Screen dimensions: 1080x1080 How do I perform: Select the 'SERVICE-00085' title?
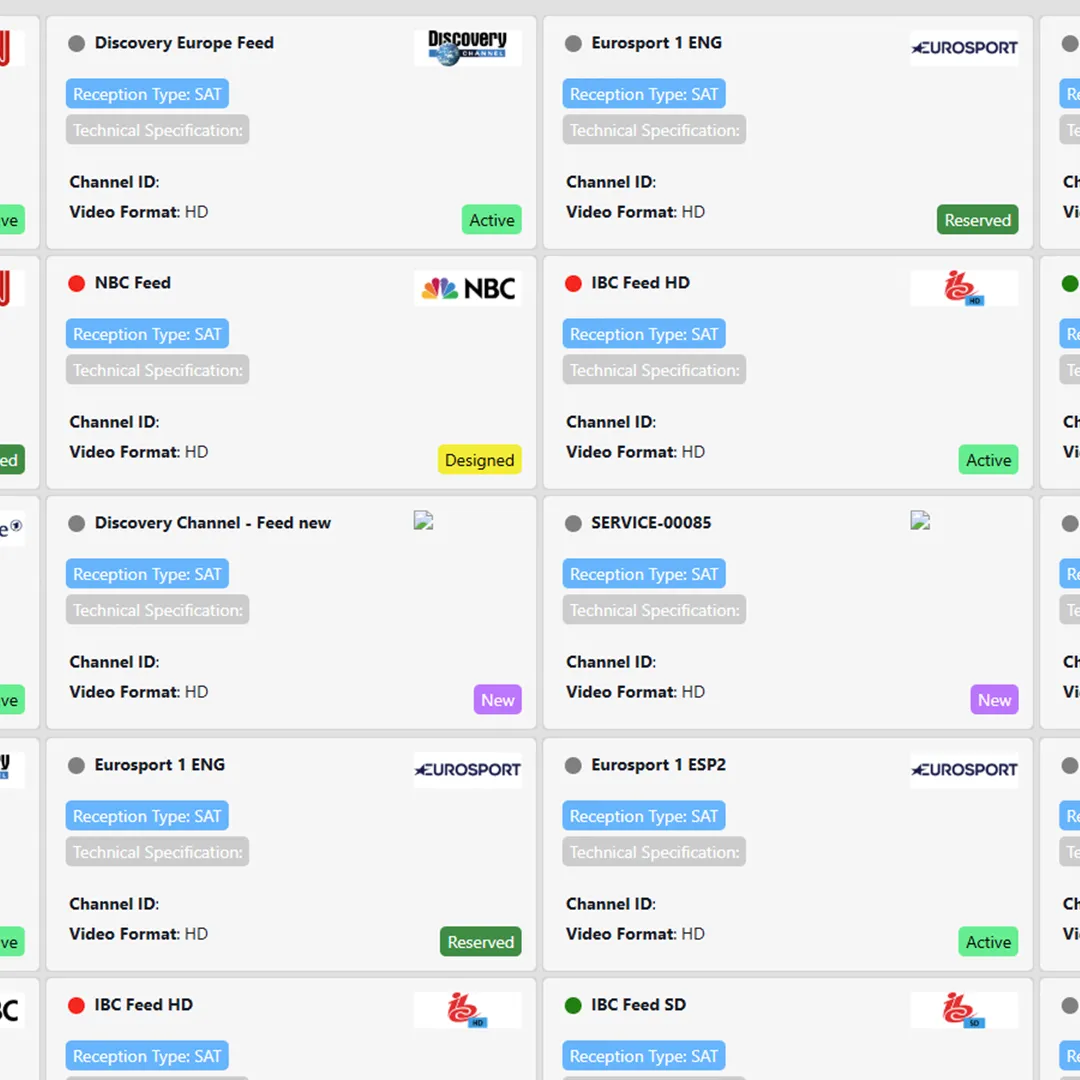pos(651,523)
